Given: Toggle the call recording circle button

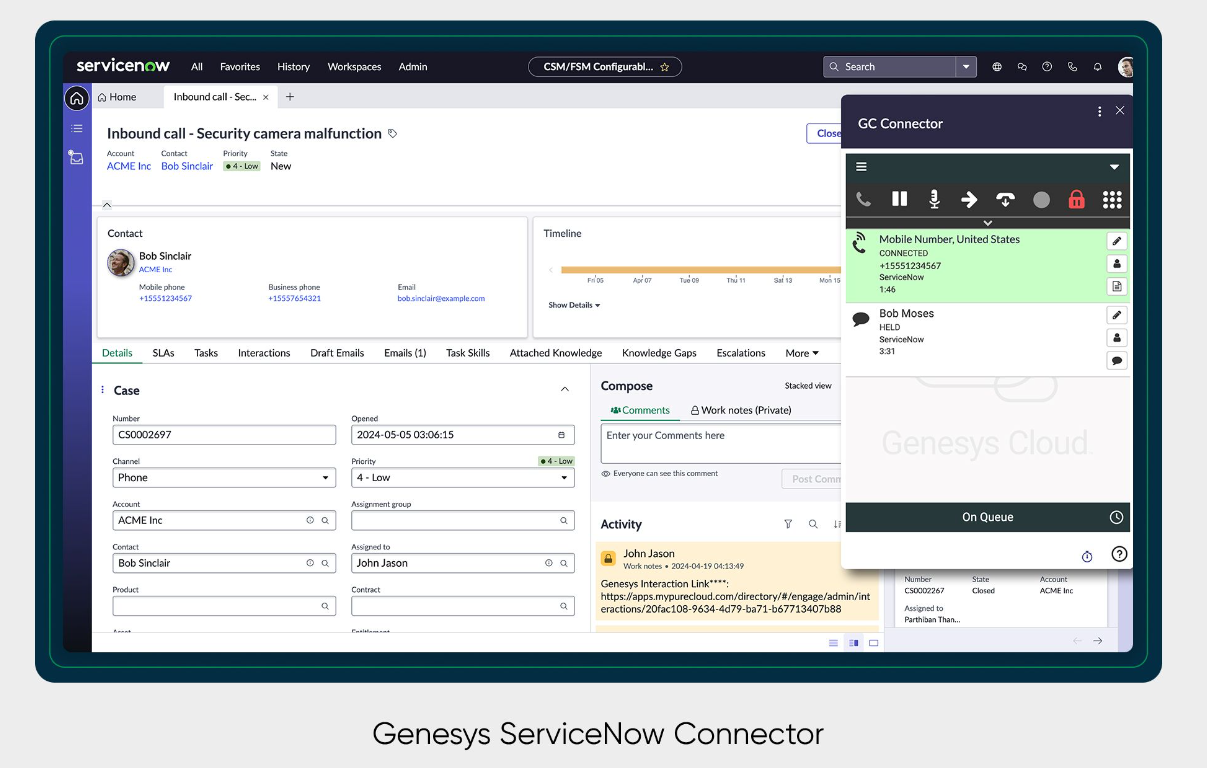Looking at the screenshot, I should (1041, 199).
